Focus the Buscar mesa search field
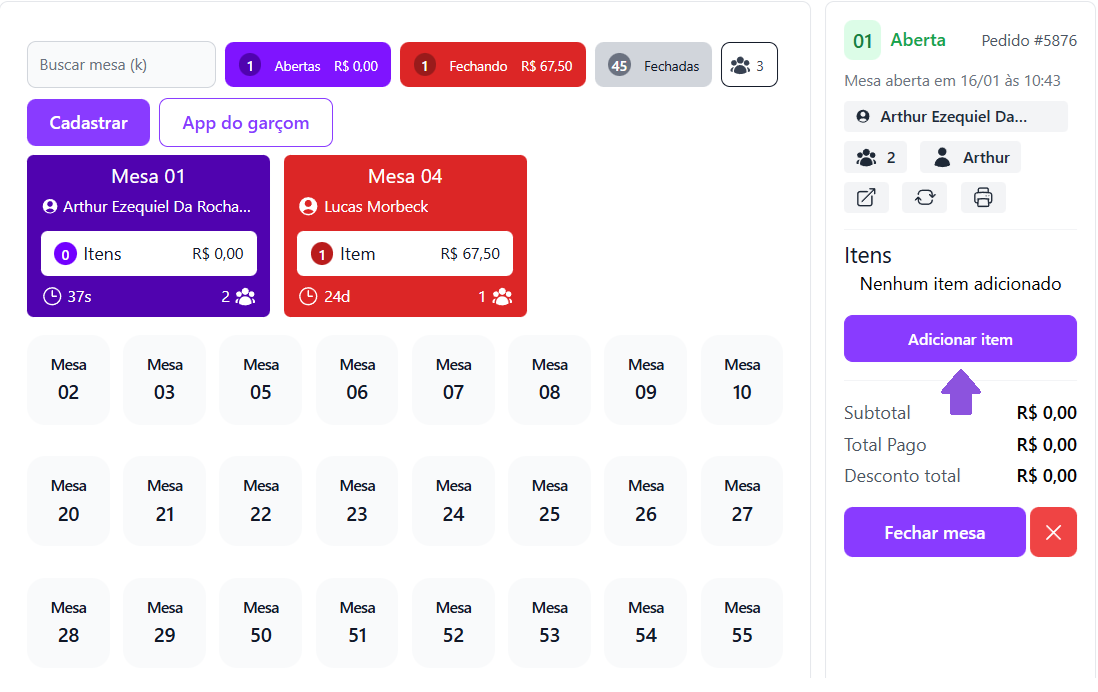Screen dimensions: 1098x692 [x=121, y=65]
